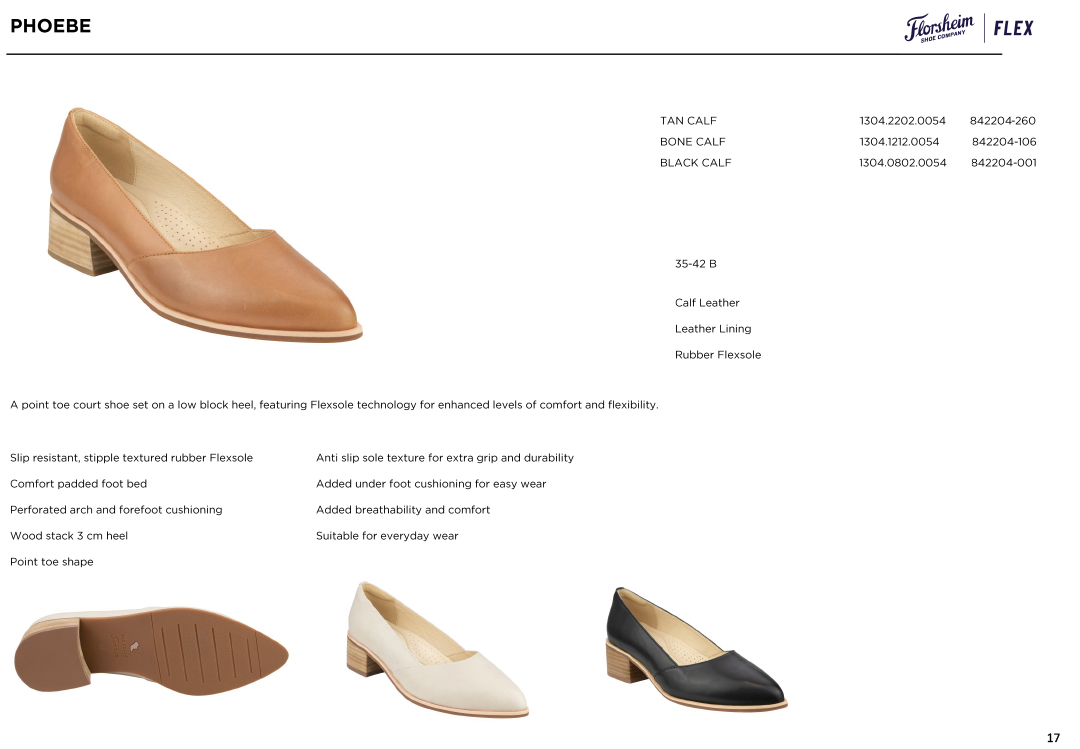Viewport: 1080px width, 749px height.
Task: Click the PHOEBE page title
Action: pos(50,26)
